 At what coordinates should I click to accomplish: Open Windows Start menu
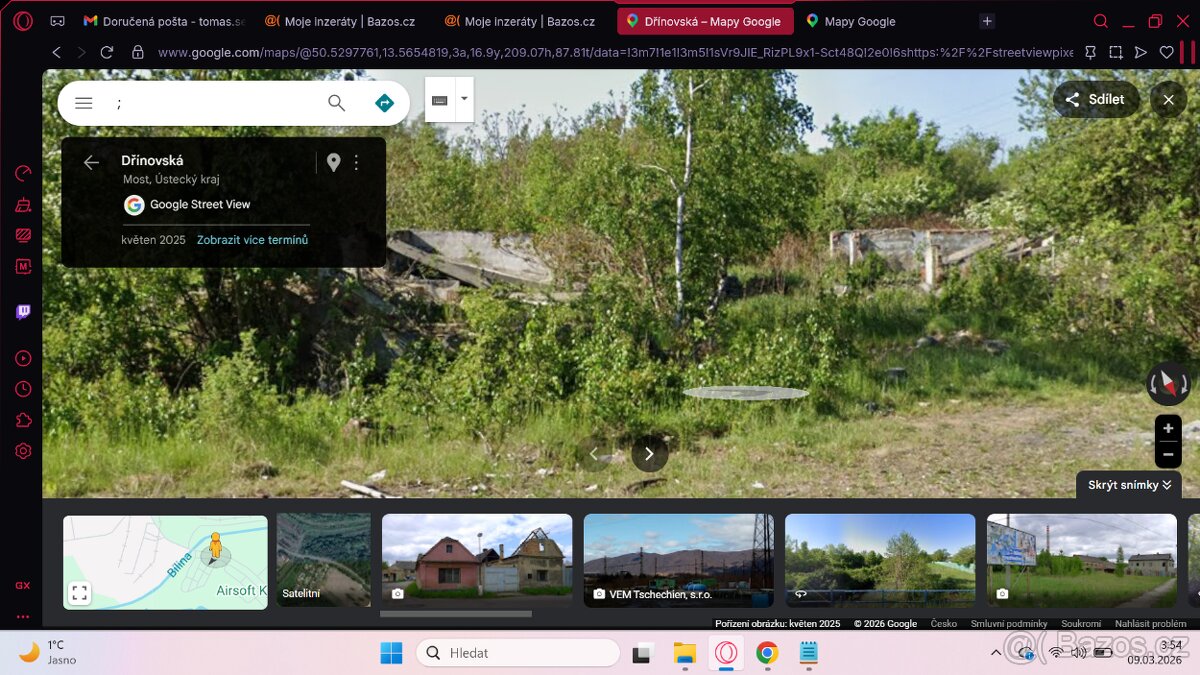coord(391,653)
